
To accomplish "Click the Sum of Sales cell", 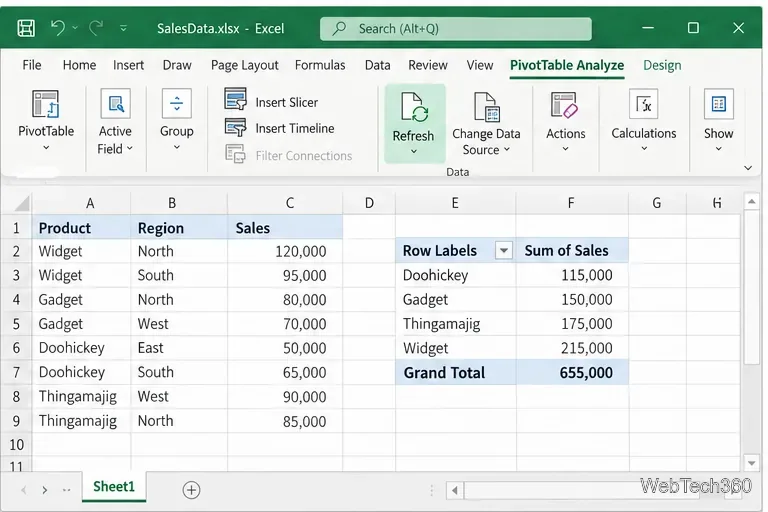I will point(572,250).
